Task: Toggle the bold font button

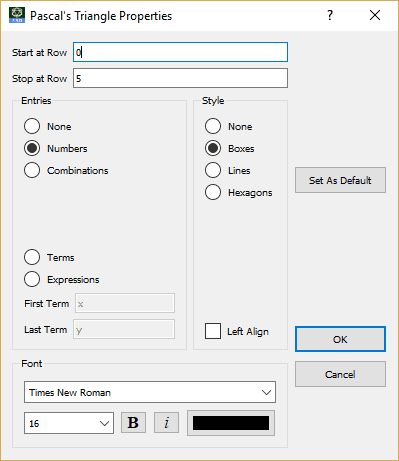Action: (133, 423)
